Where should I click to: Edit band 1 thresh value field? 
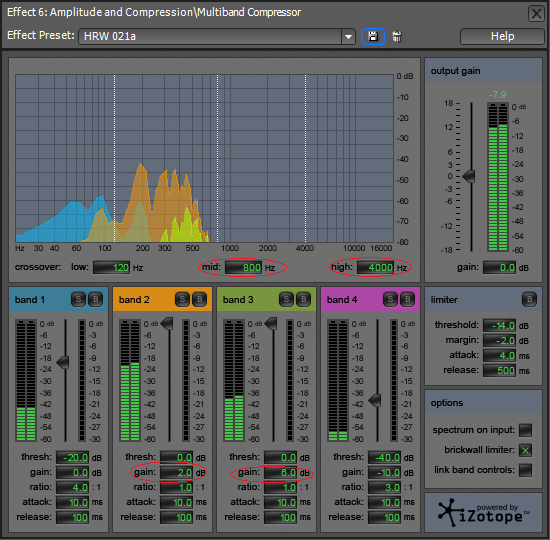(72, 458)
